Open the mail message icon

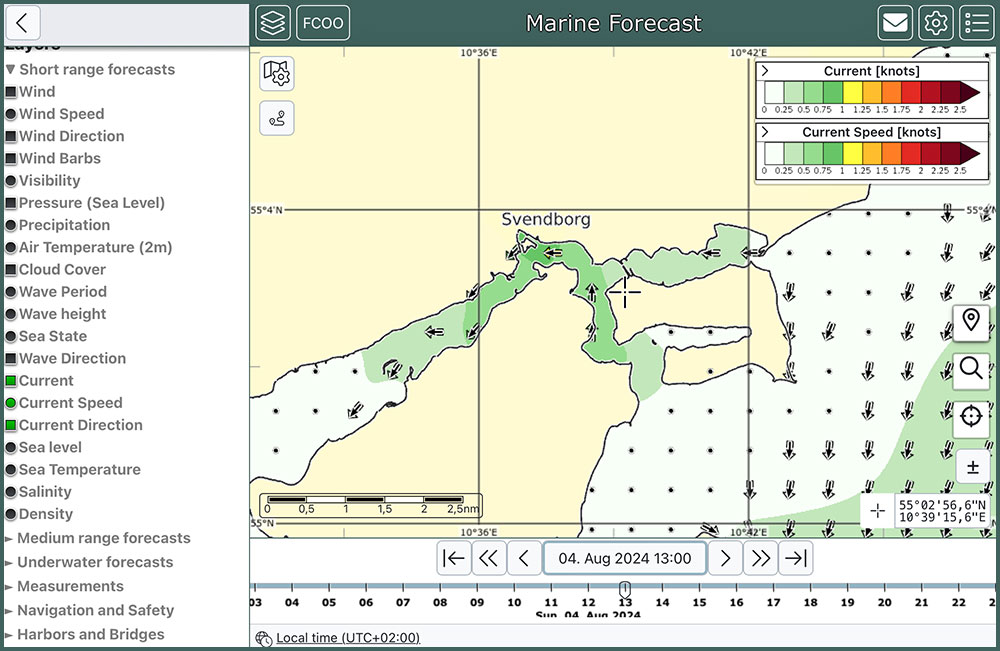click(895, 23)
